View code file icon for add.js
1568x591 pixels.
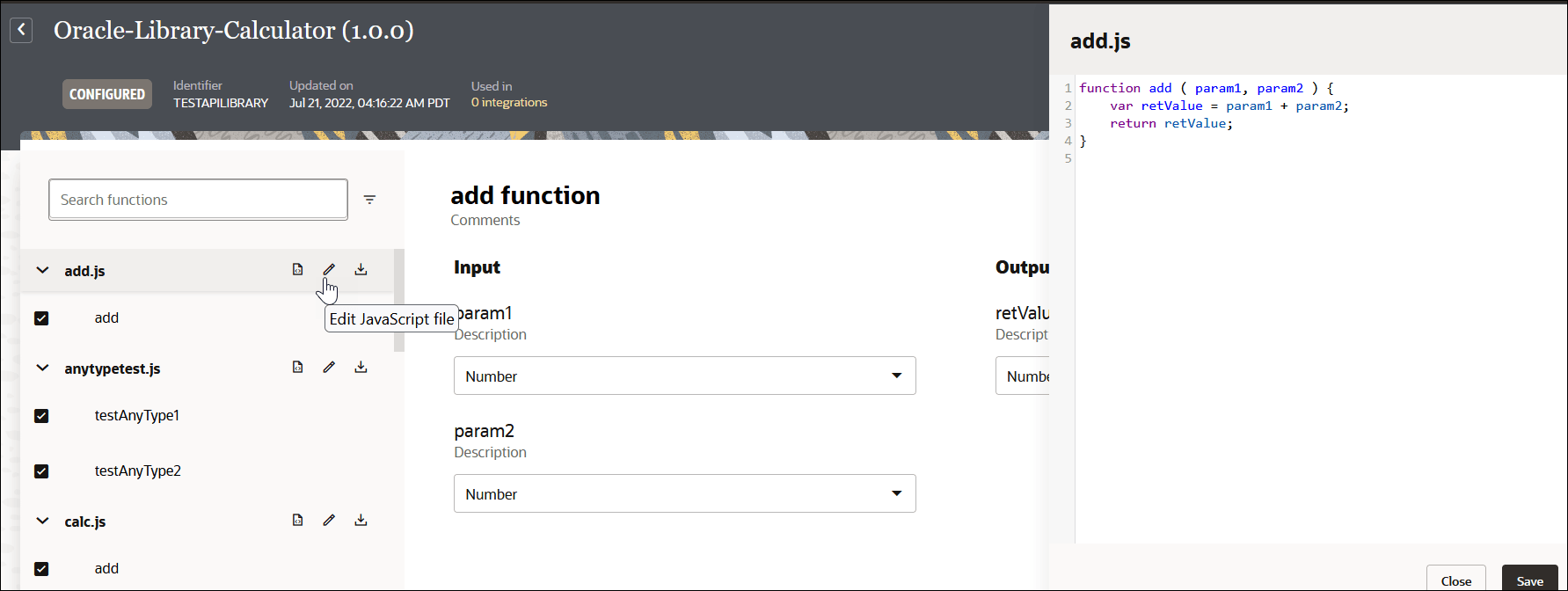click(298, 269)
